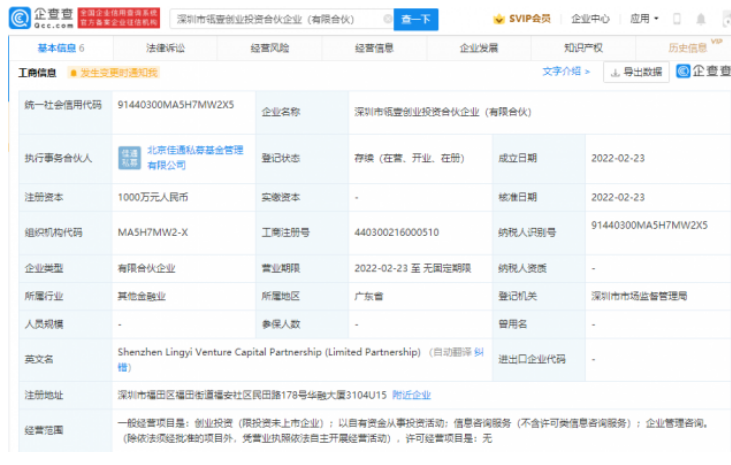Select the Shenzhen Lingyi Venture Capital Partnership name
Screen dimensions: 731x465
tap(269, 352)
